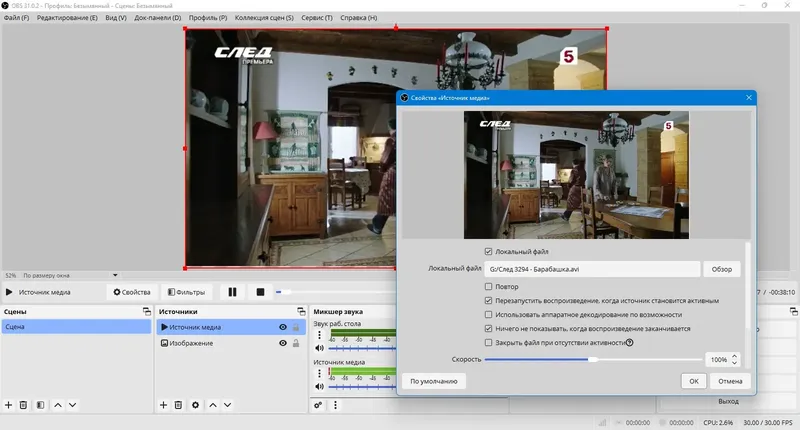Viewport: 800px width, 430px height.
Task: Open options dots for Источник медиа audio
Action: coord(319,373)
